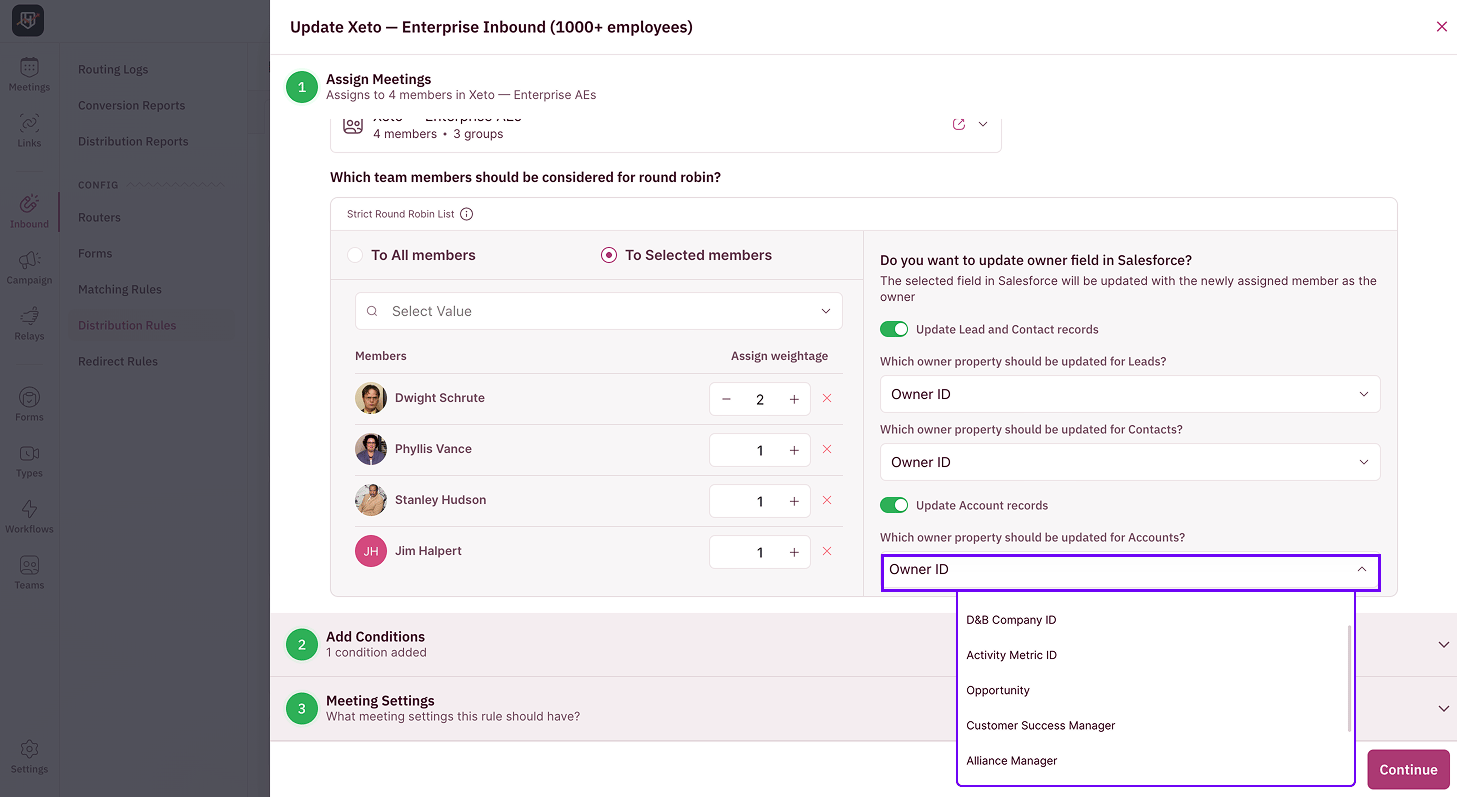
Task: Remove Dwight Schrute with red X icon
Action: tap(827, 398)
